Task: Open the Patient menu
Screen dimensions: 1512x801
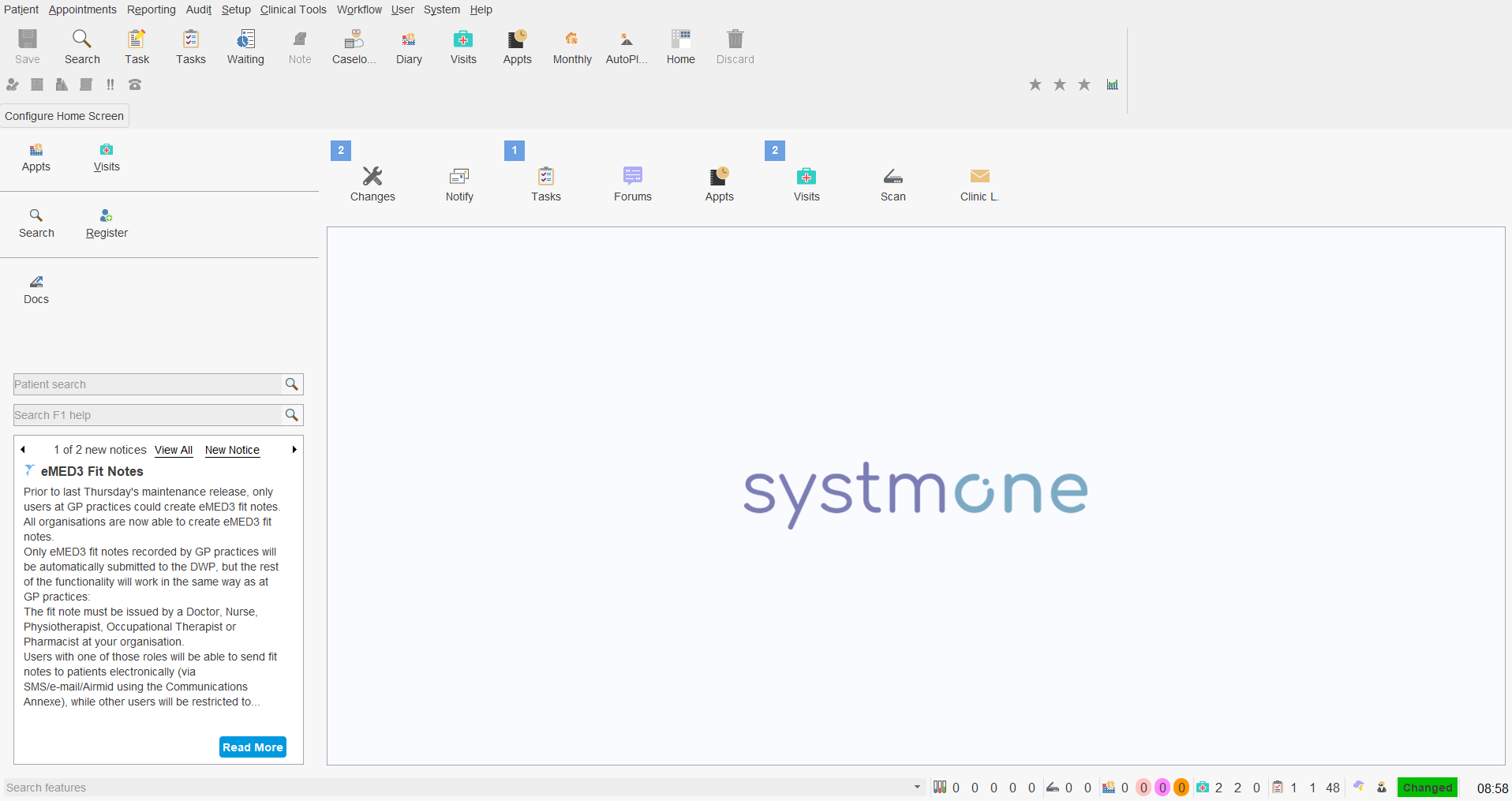Action: click(21, 9)
